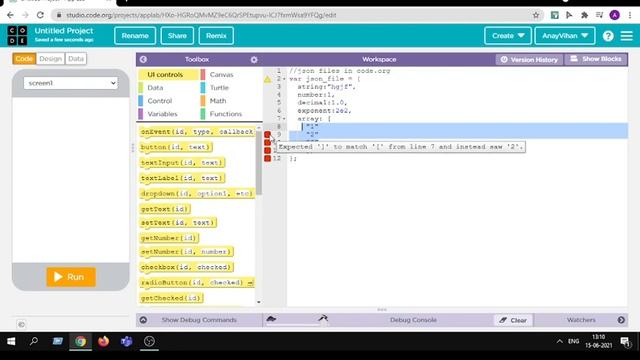Open Chrome profile avatar icon

click(x=614, y=15)
